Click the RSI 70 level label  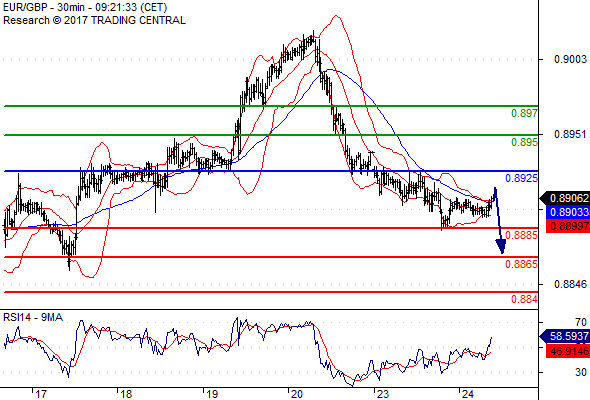pos(581,322)
